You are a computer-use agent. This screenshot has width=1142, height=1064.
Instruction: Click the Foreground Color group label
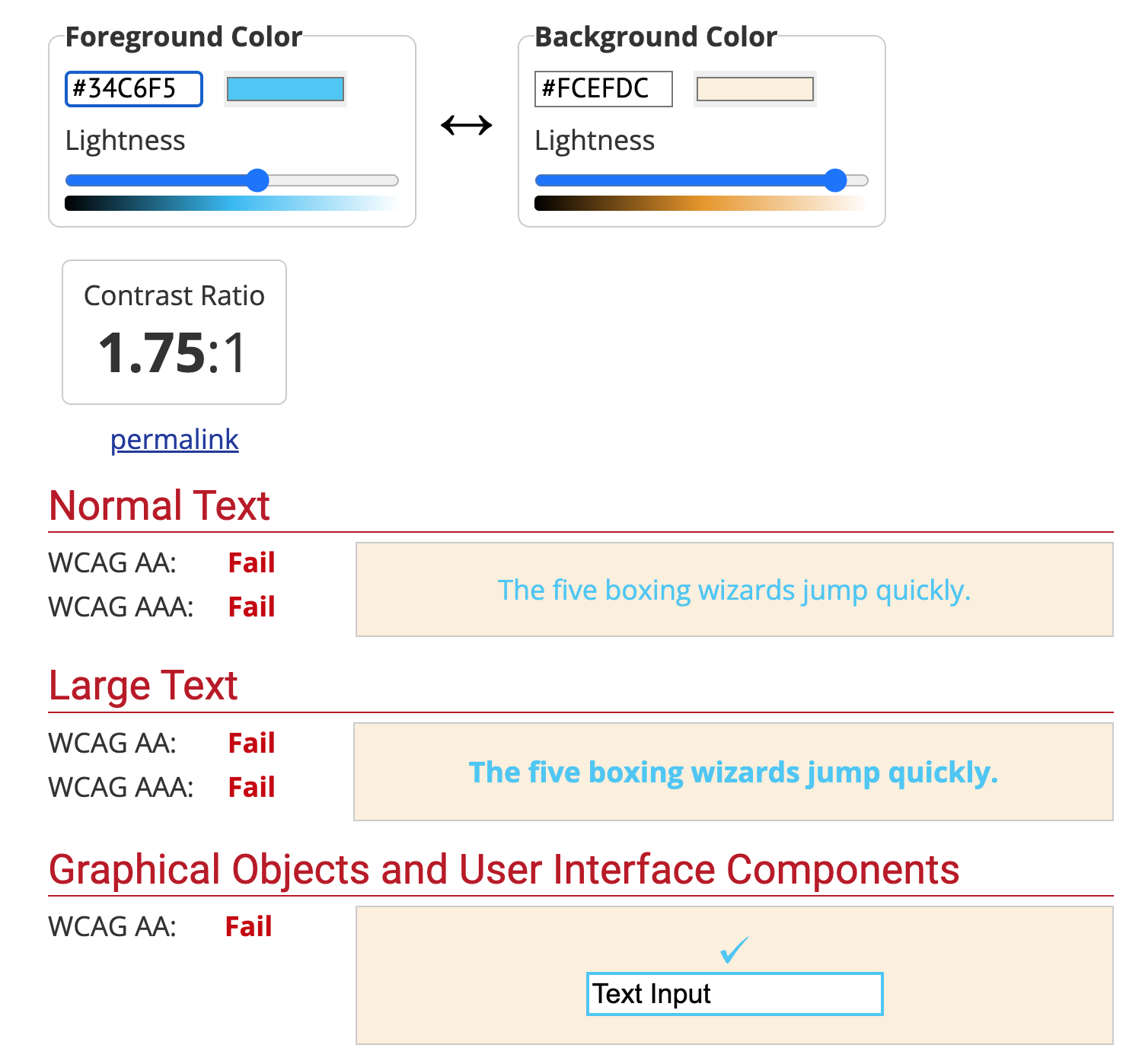pos(183,37)
